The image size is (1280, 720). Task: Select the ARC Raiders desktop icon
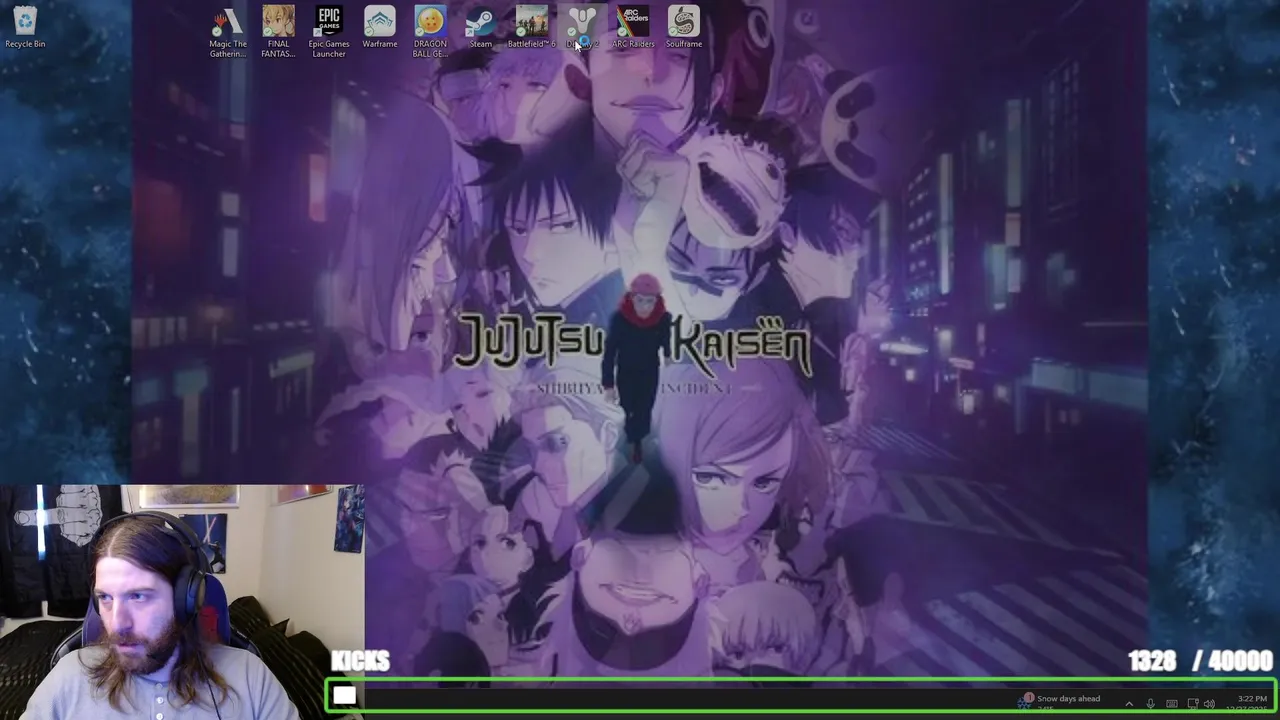(633, 27)
